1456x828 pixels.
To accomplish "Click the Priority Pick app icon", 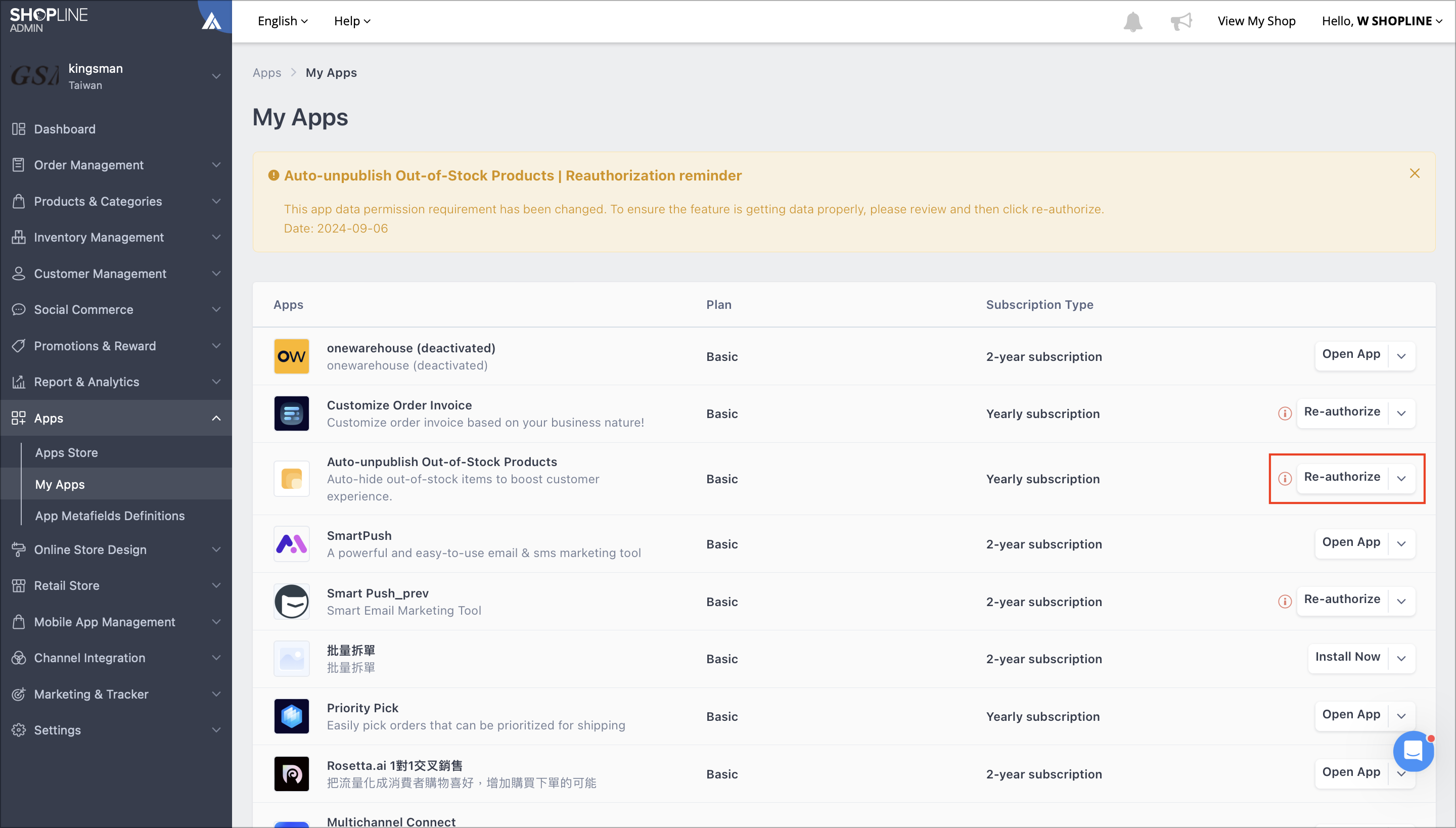I will [x=291, y=717].
